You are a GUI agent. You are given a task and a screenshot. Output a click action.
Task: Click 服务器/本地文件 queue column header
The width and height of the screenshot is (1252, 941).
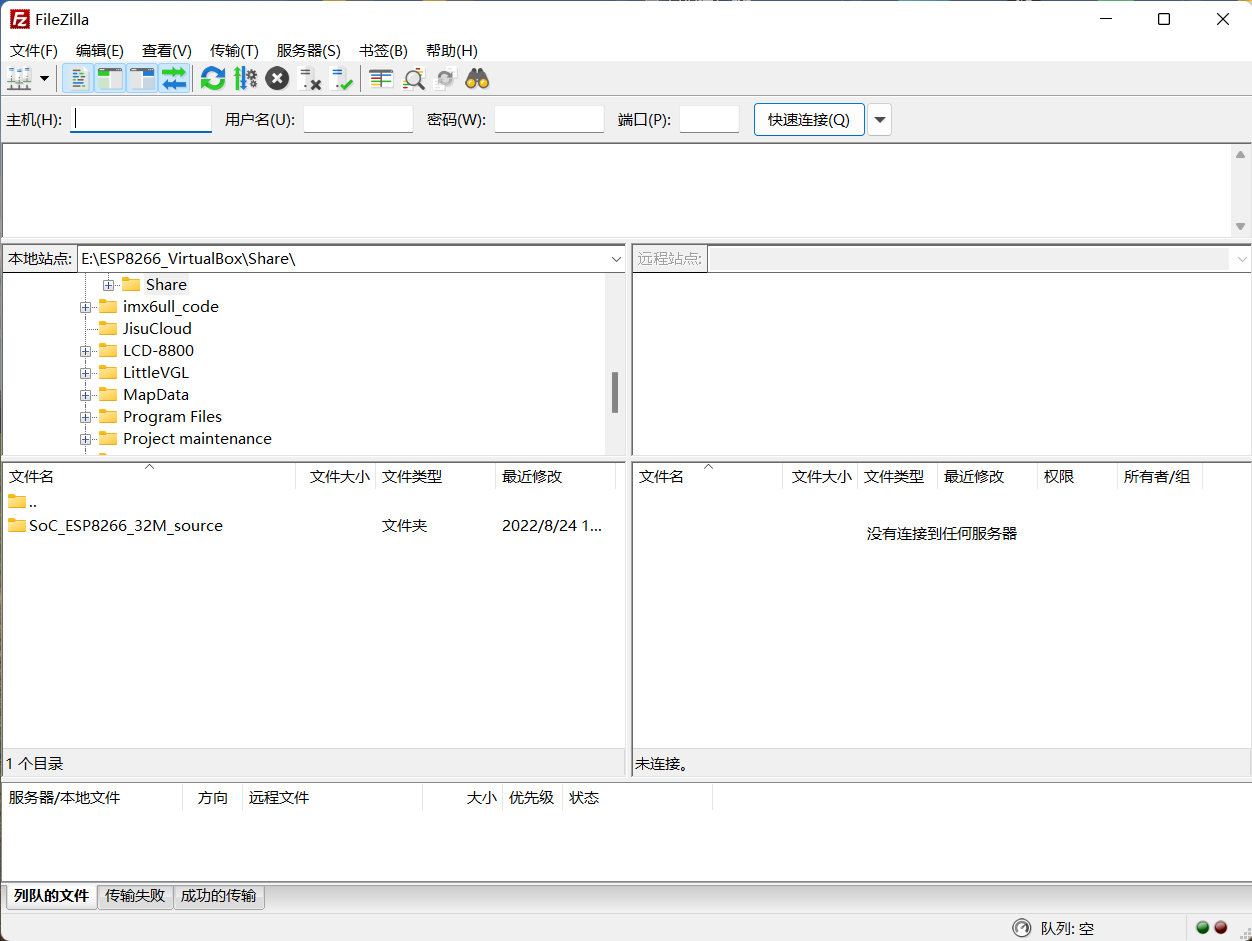[93, 798]
